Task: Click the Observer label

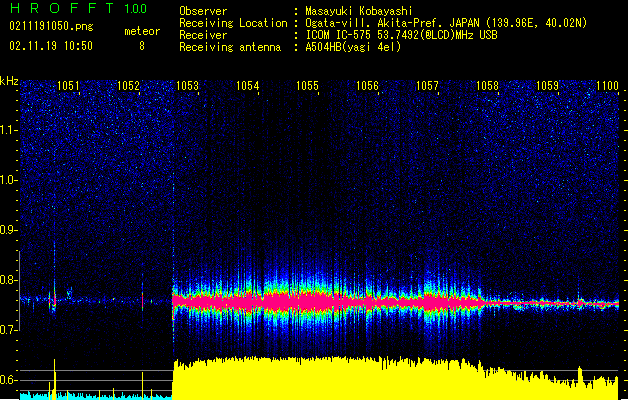Action: [203, 11]
